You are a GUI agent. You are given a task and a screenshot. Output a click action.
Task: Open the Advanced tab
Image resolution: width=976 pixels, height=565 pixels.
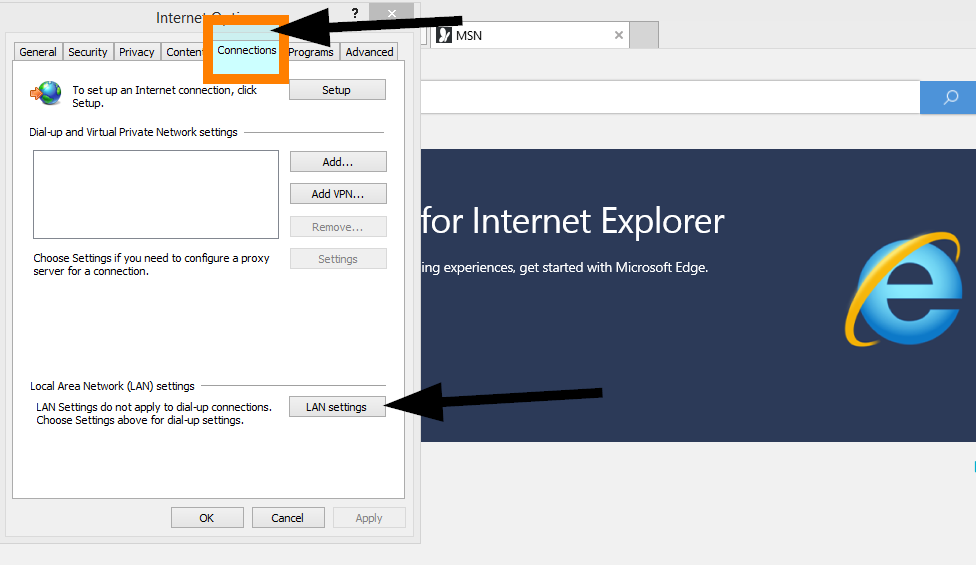[x=369, y=52]
